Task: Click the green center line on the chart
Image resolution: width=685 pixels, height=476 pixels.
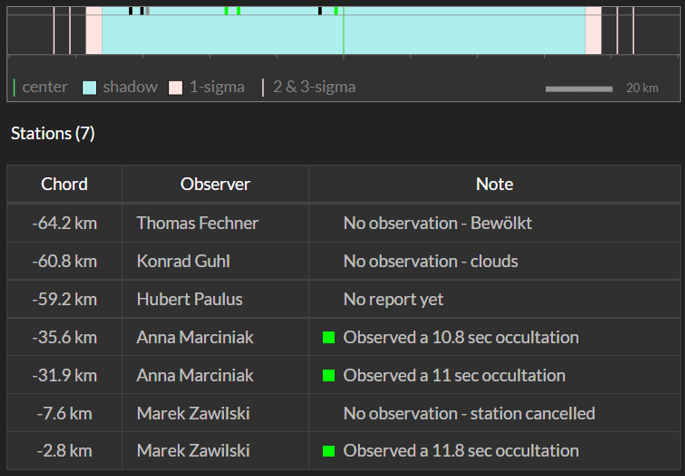Action: click(x=344, y=31)
